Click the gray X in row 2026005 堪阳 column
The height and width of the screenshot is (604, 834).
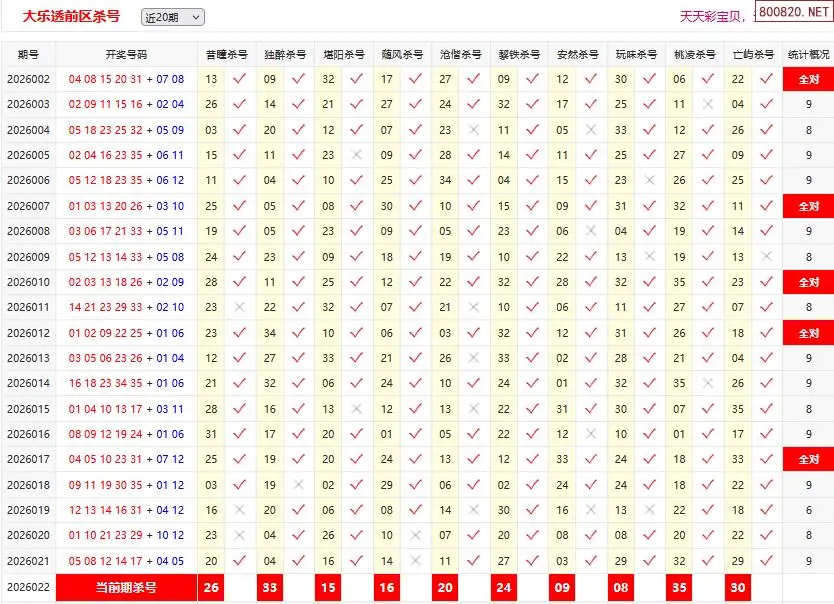(356, 155)
